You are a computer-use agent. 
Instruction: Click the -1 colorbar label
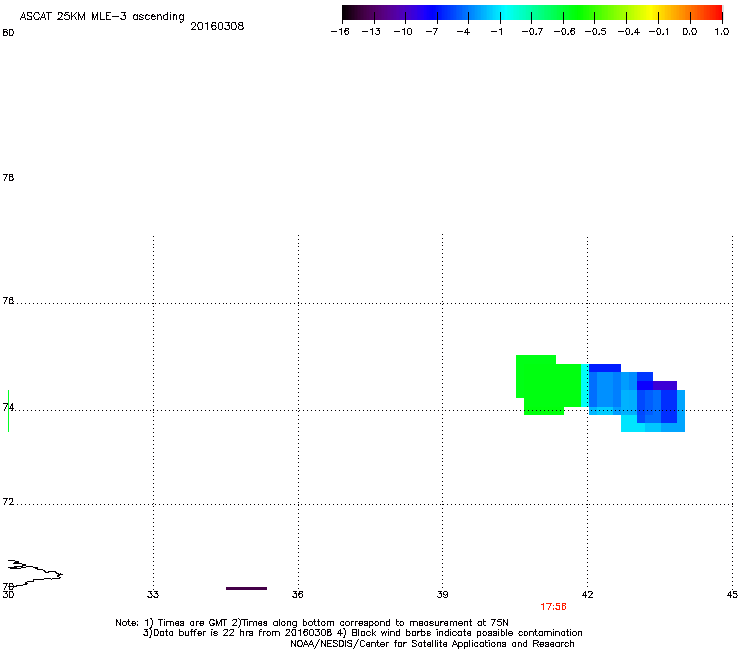496,32
